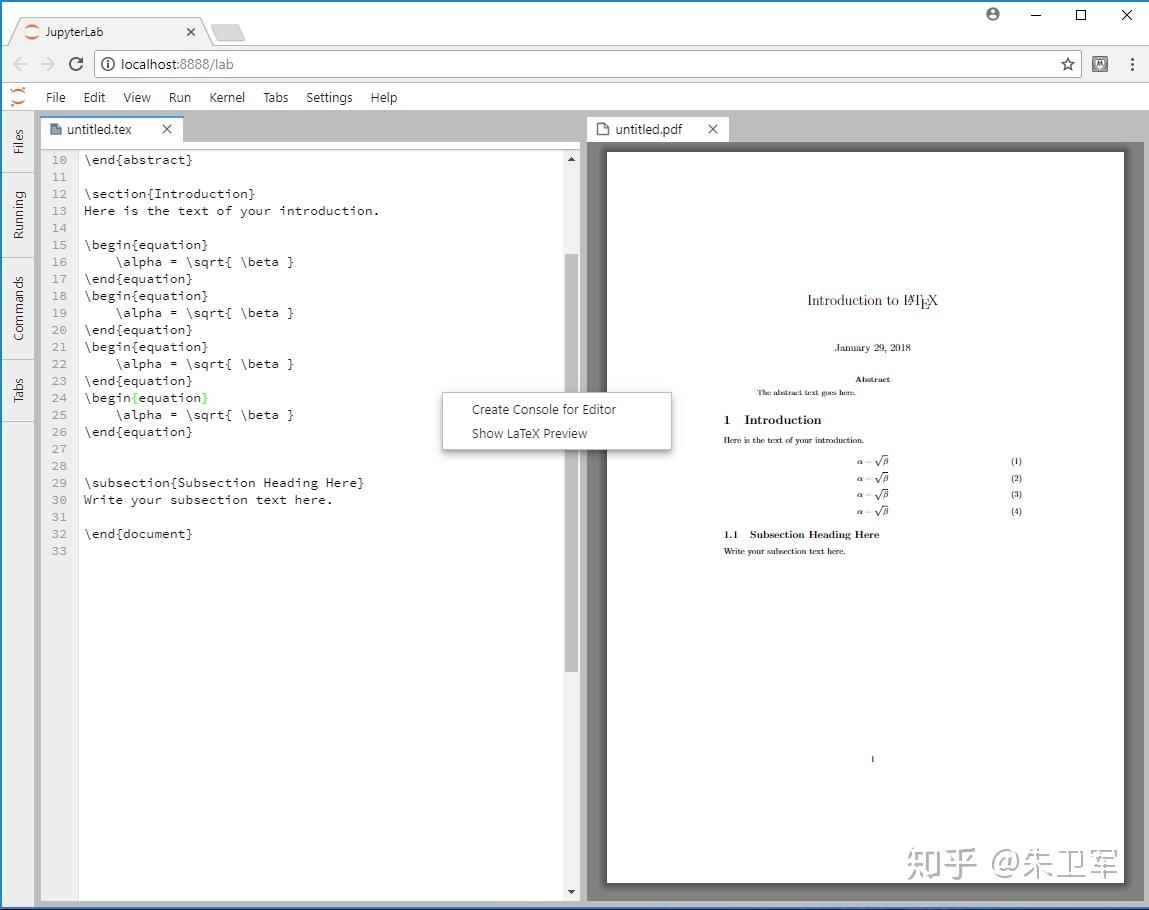Viewport: 1149px width, 910px height.
Task: Reload the page using the refresh icon
Action: [x=76, y=63]
